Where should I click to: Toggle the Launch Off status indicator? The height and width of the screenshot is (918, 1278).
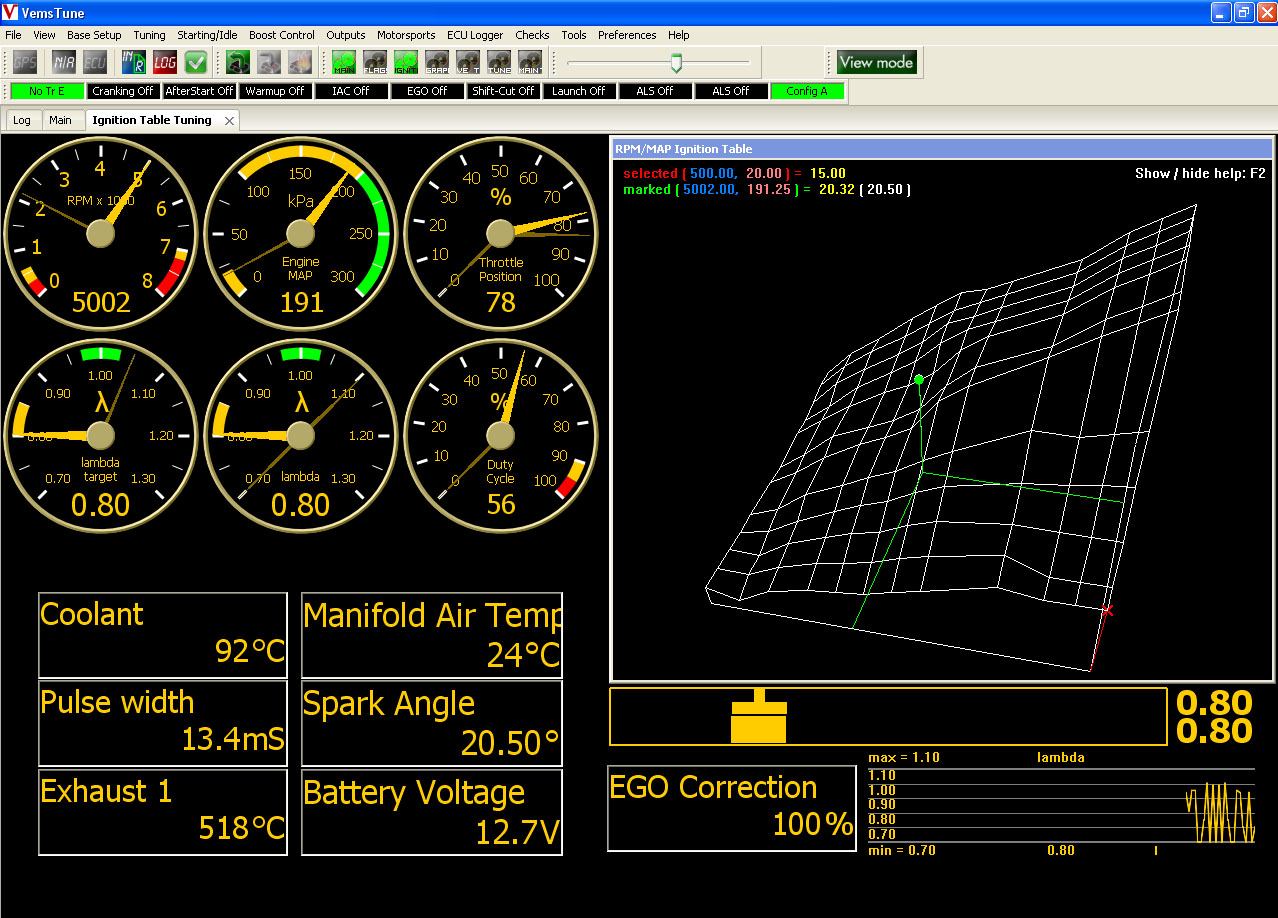[579, 91]
